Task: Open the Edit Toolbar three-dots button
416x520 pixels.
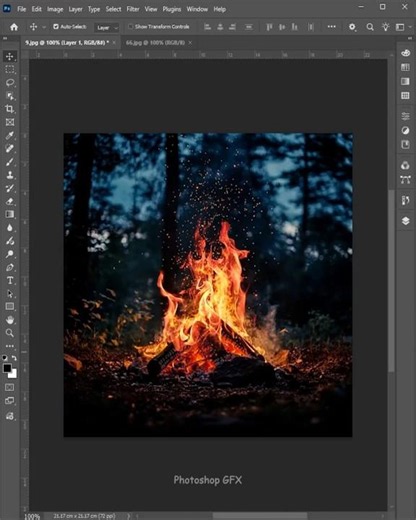Action: [x=10, y=346]
